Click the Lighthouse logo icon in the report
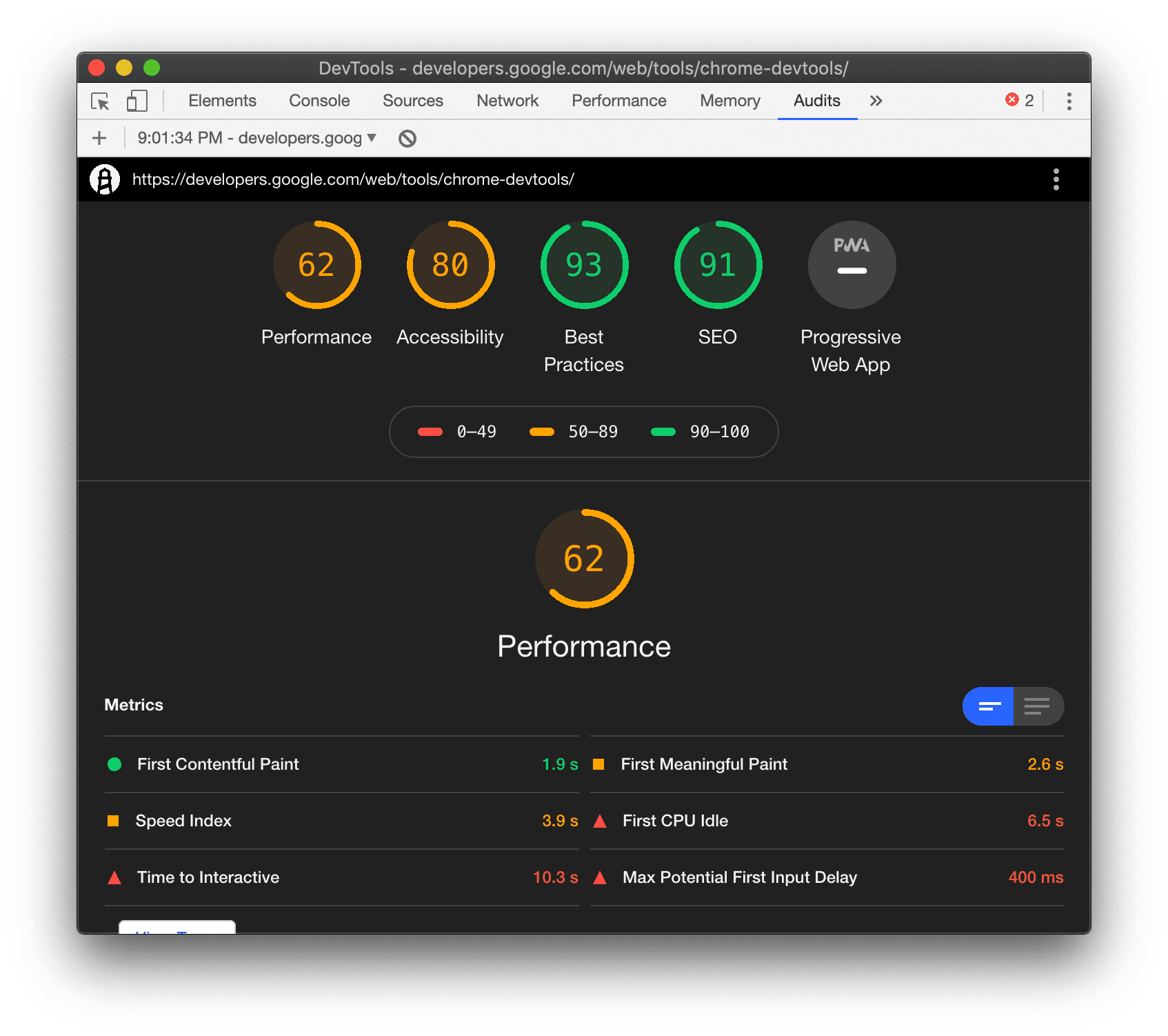 pos(105,179)
